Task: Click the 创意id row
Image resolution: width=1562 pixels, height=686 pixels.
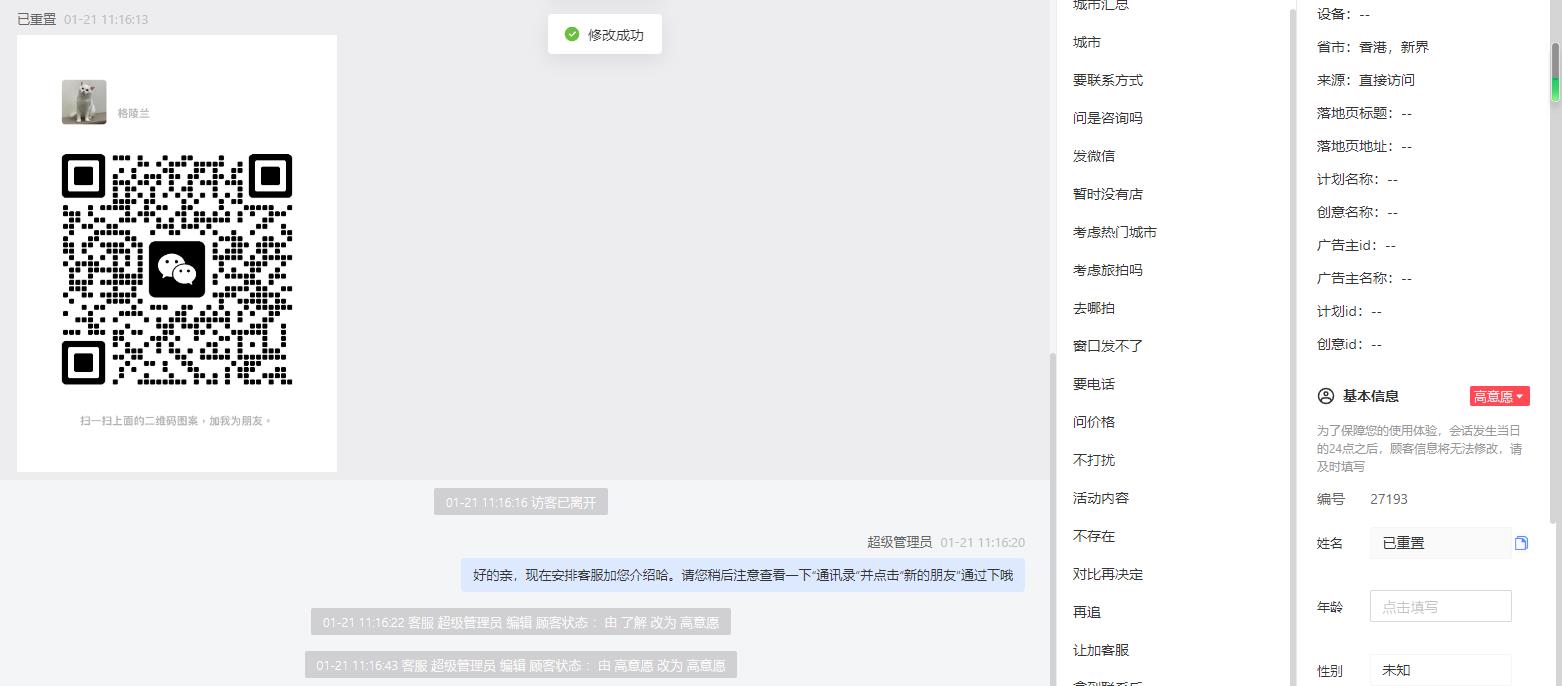Action: click(1350, 344)
